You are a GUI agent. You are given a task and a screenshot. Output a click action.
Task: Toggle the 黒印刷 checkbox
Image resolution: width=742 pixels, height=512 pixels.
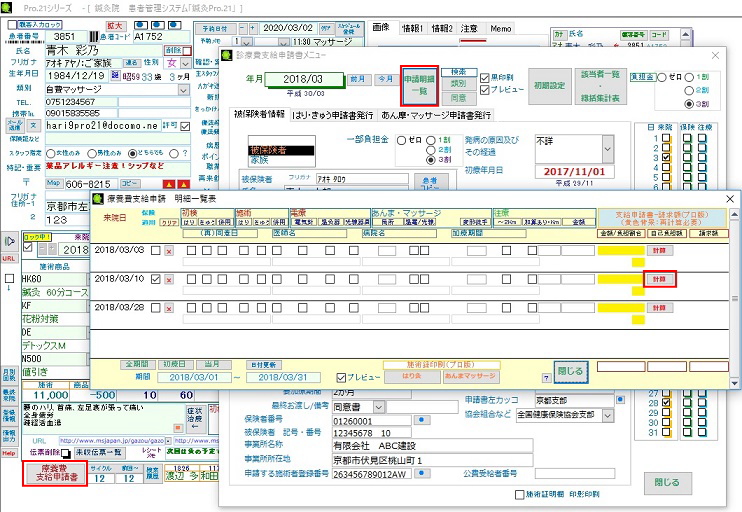click(485, 78)
